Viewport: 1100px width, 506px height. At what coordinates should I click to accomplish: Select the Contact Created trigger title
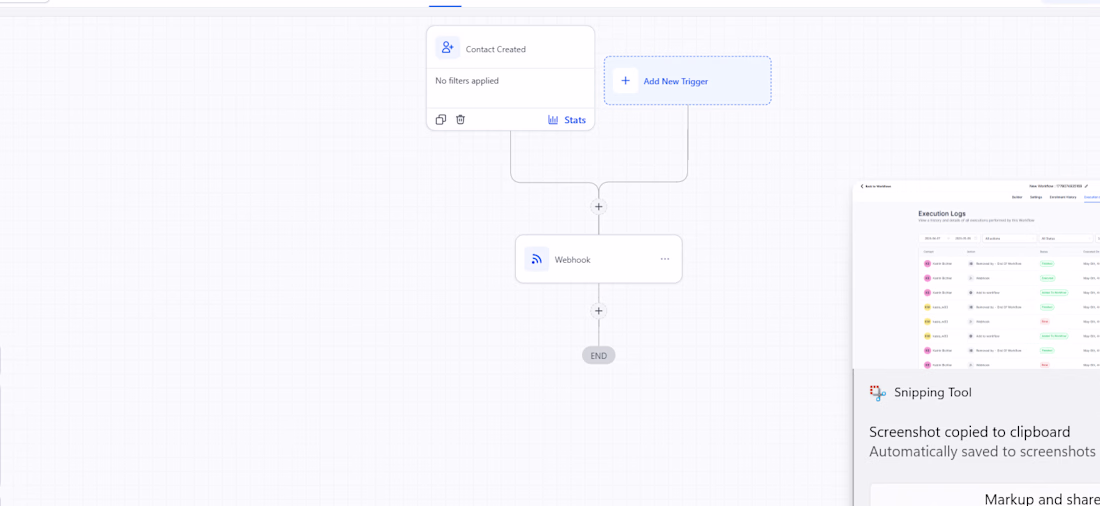[495, 49]
